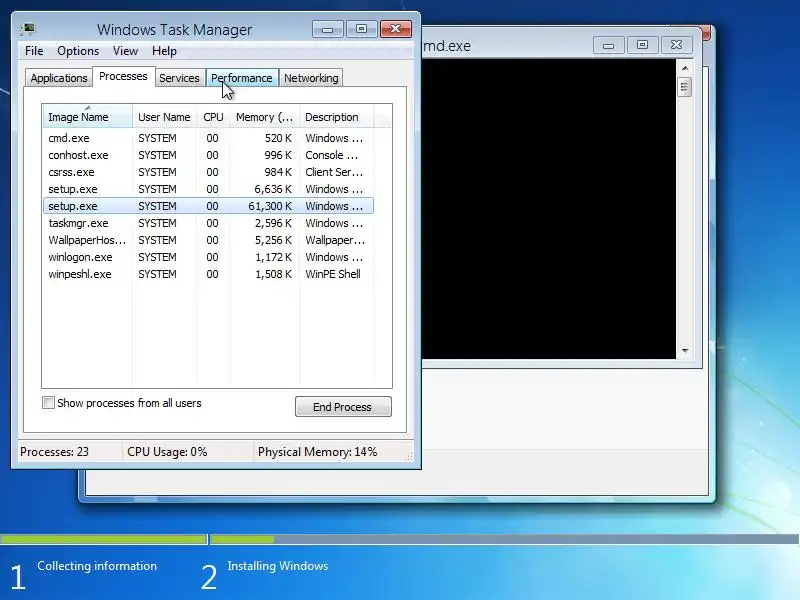Sort processes by CPU column
The image size is (800, 600).
[213, 117]
